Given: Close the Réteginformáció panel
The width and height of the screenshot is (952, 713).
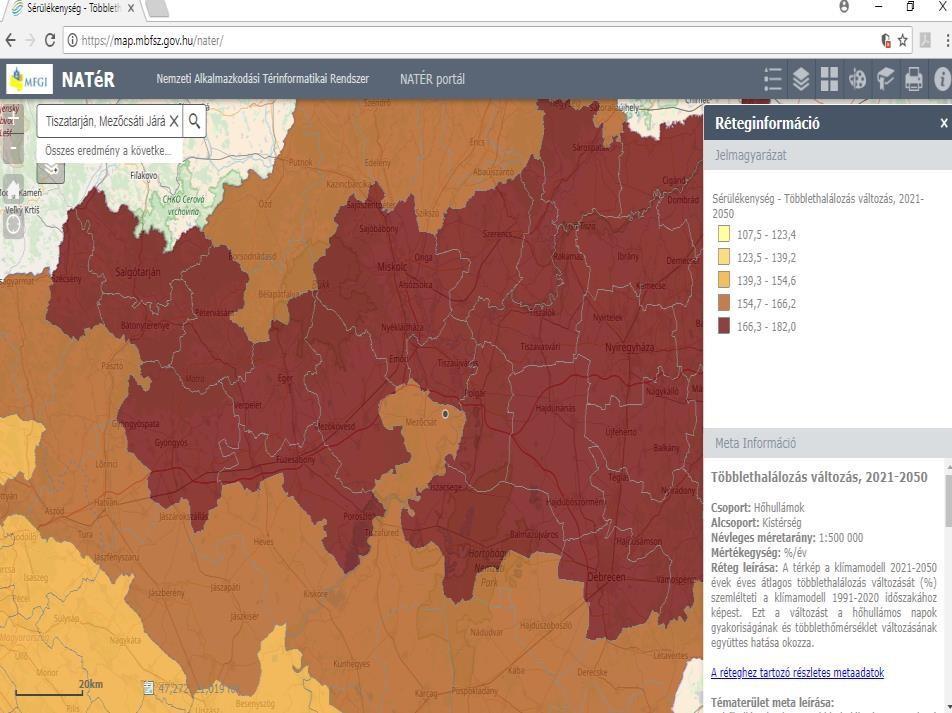Looking at the screenshot, I should point(944,123).
